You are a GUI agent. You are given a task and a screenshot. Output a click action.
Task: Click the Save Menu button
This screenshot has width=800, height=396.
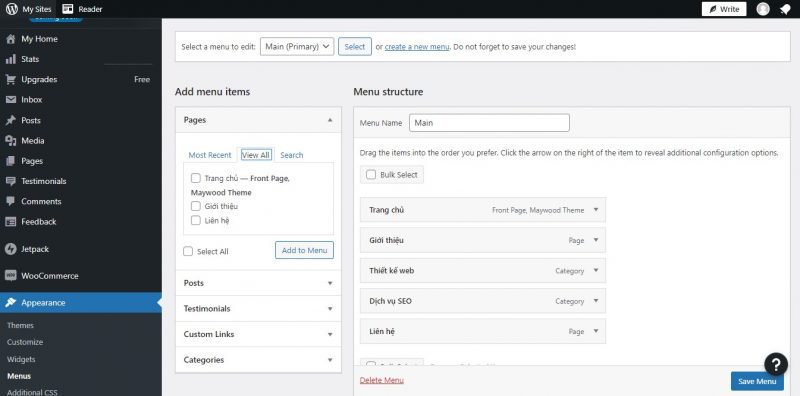tap(757, 381)
